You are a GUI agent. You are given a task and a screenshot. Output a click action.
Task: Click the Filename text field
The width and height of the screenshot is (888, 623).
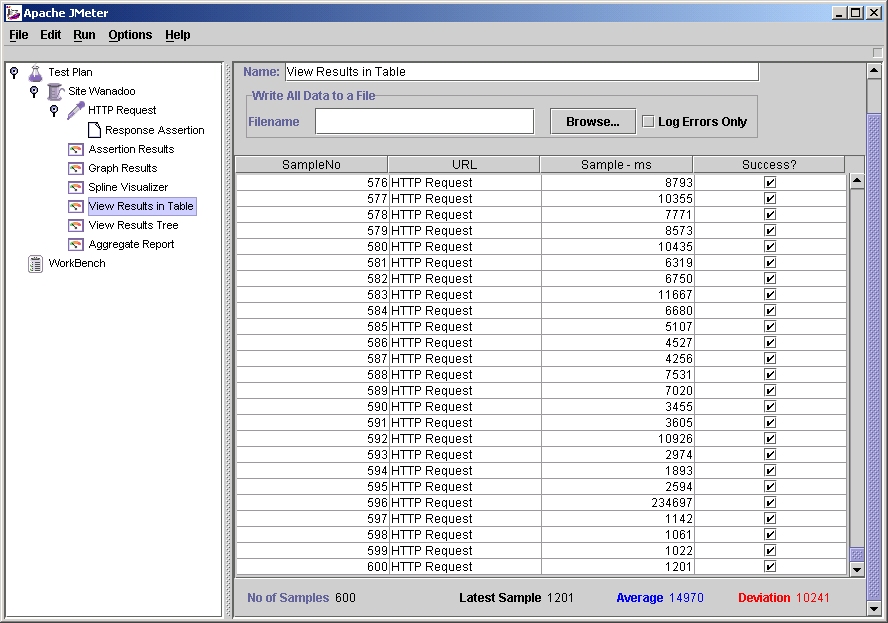[424, 122]
